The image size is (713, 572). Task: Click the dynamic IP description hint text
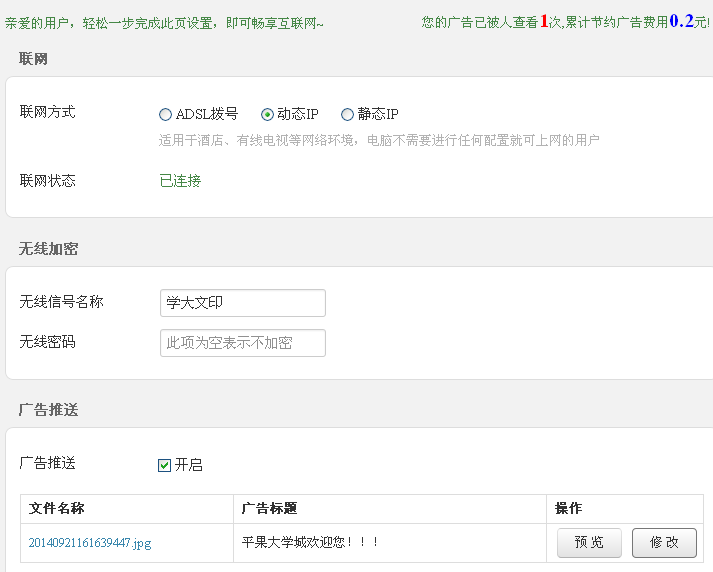[x=379, y=140]
